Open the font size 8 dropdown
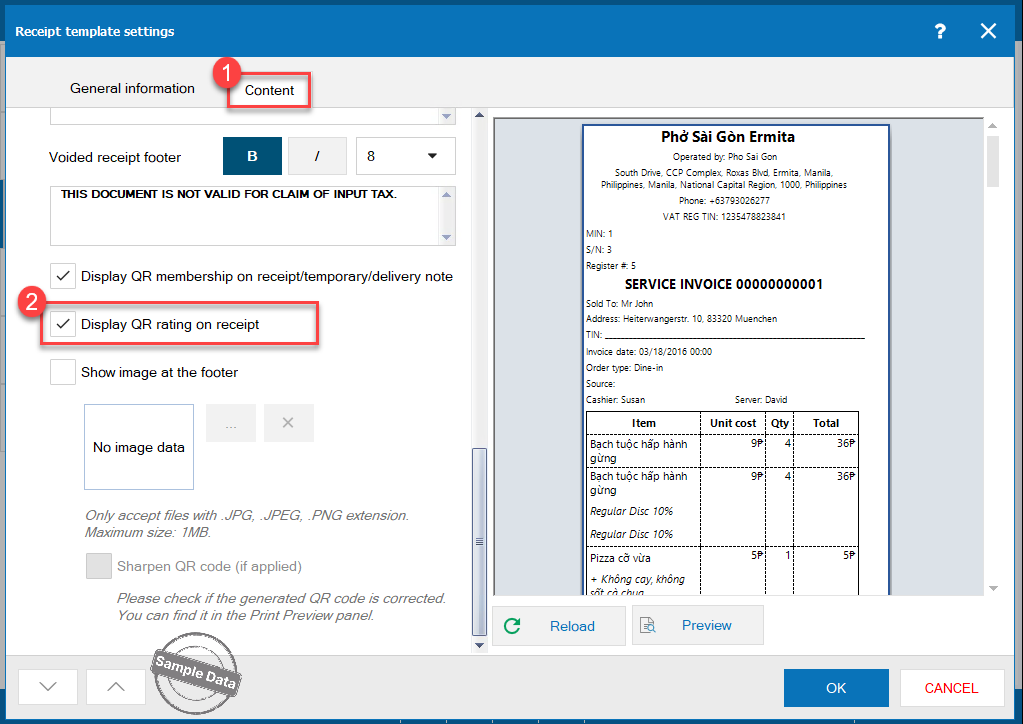This screenshot has width=1023, height=724. pos(405,156)
